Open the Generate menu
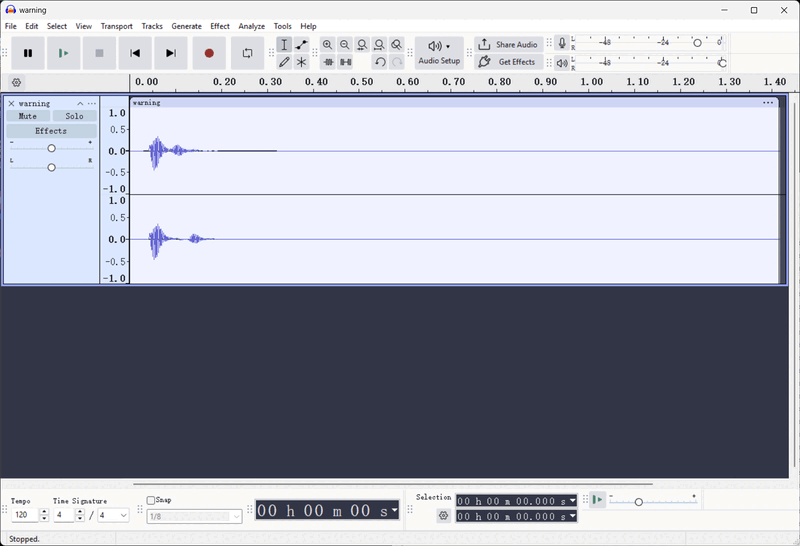This screenshot has height=546, width=800. coord(186,26)
